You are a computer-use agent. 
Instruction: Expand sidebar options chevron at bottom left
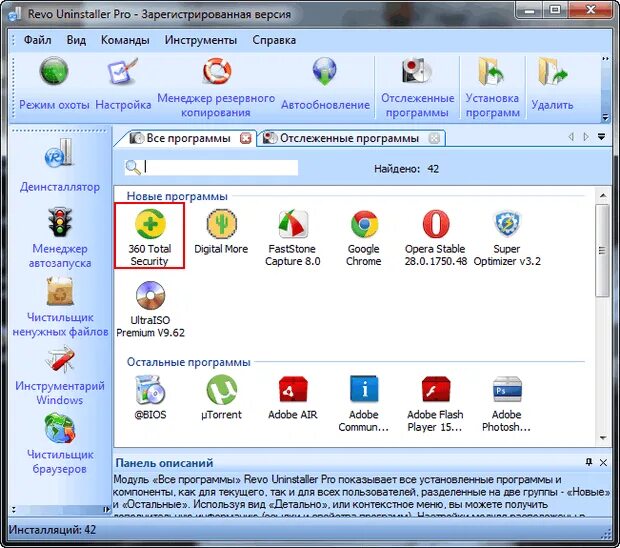pyautogui.click(x=13, y=510)
